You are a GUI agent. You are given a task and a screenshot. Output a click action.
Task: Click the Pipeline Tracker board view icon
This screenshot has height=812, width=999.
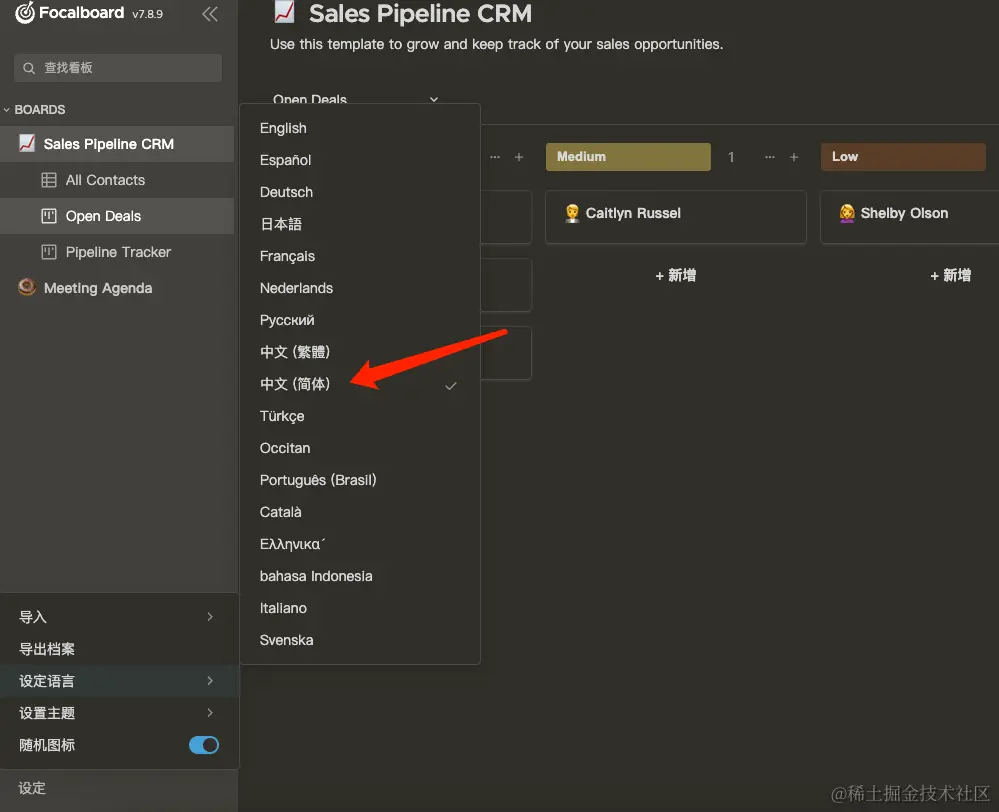click(48, 252)
